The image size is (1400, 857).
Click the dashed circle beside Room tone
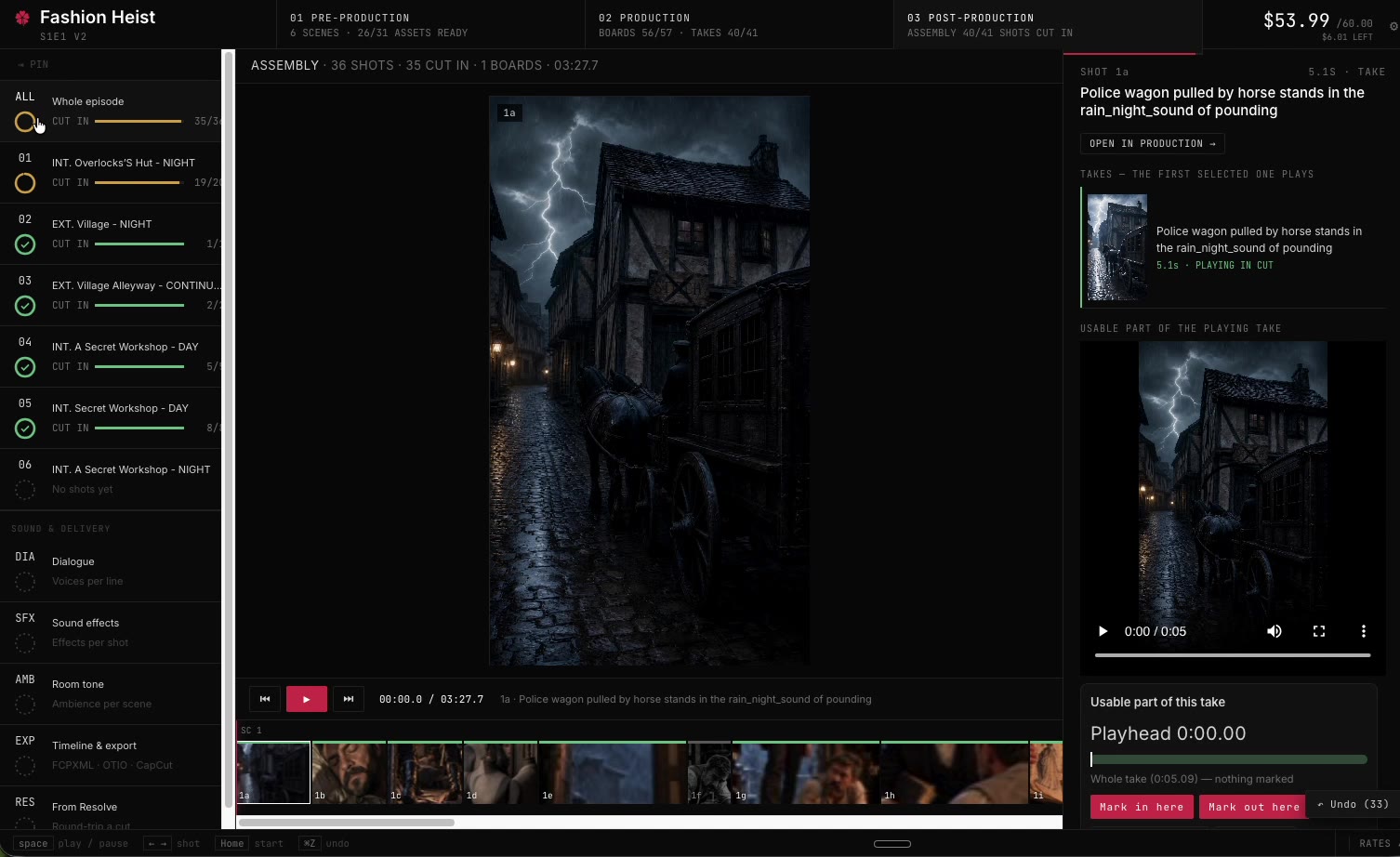(x=25, y=705)
